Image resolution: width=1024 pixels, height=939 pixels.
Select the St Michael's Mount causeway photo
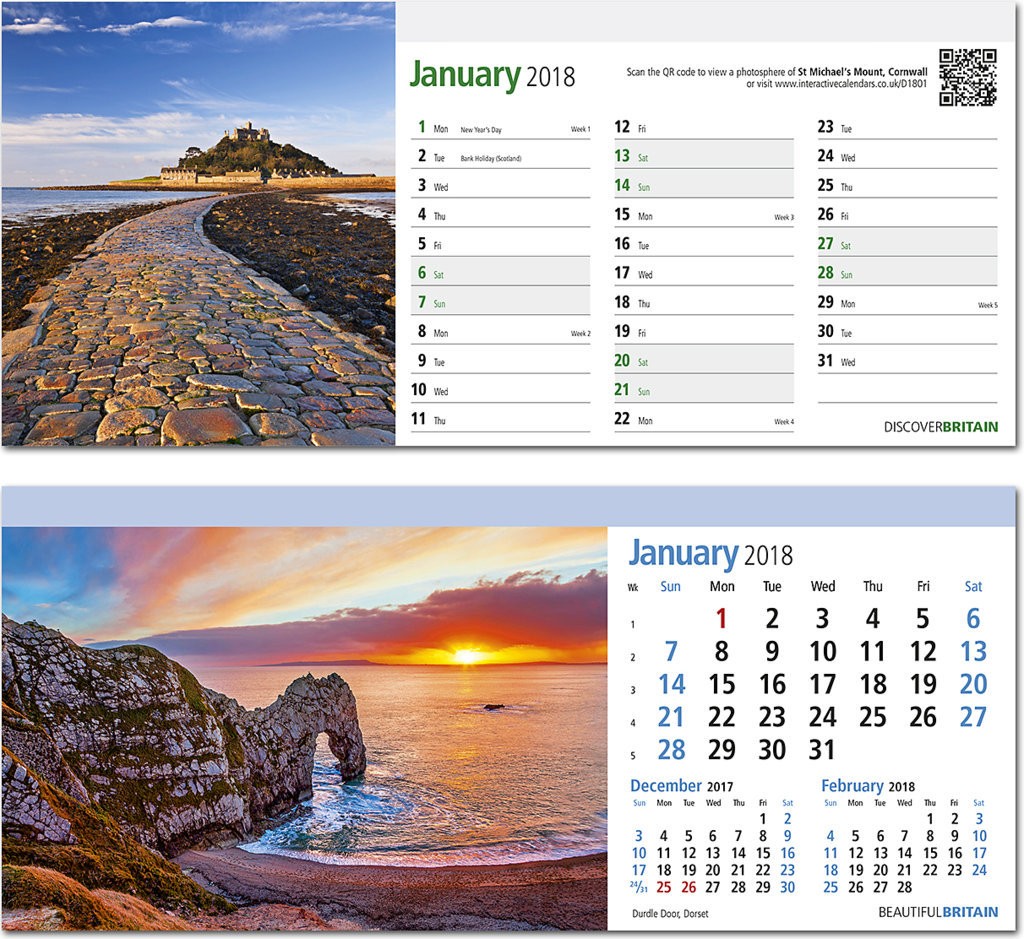(200, 225)
